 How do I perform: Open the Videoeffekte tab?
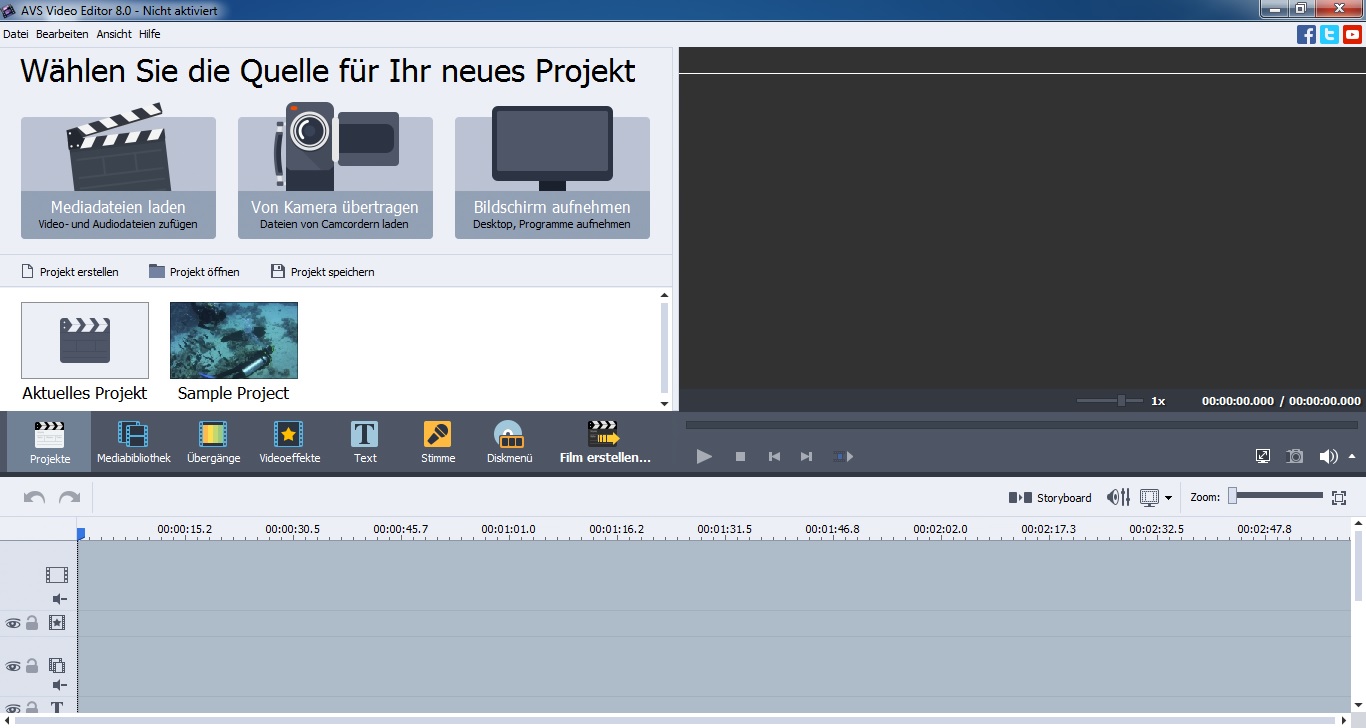[289, 442]
